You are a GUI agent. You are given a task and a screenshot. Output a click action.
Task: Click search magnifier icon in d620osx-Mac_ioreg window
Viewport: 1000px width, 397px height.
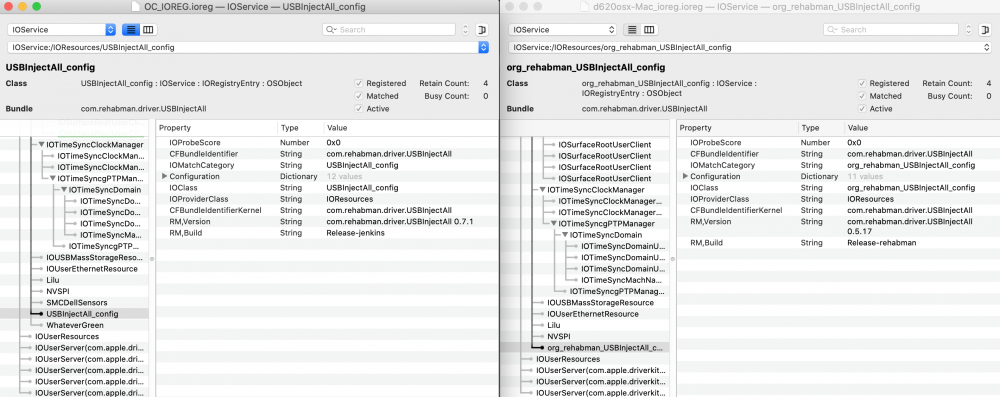(832, 30)
